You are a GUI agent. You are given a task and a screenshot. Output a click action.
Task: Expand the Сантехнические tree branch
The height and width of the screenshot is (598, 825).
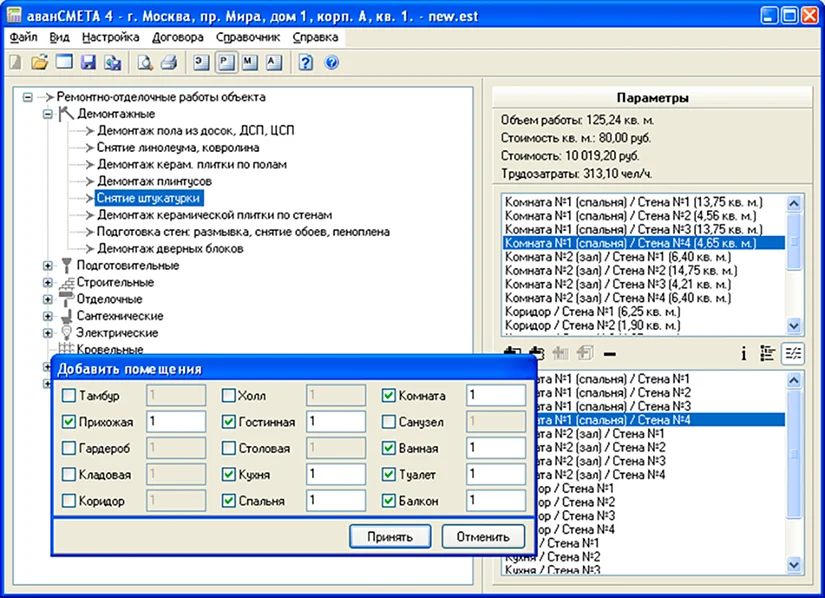tap(47, 316)
